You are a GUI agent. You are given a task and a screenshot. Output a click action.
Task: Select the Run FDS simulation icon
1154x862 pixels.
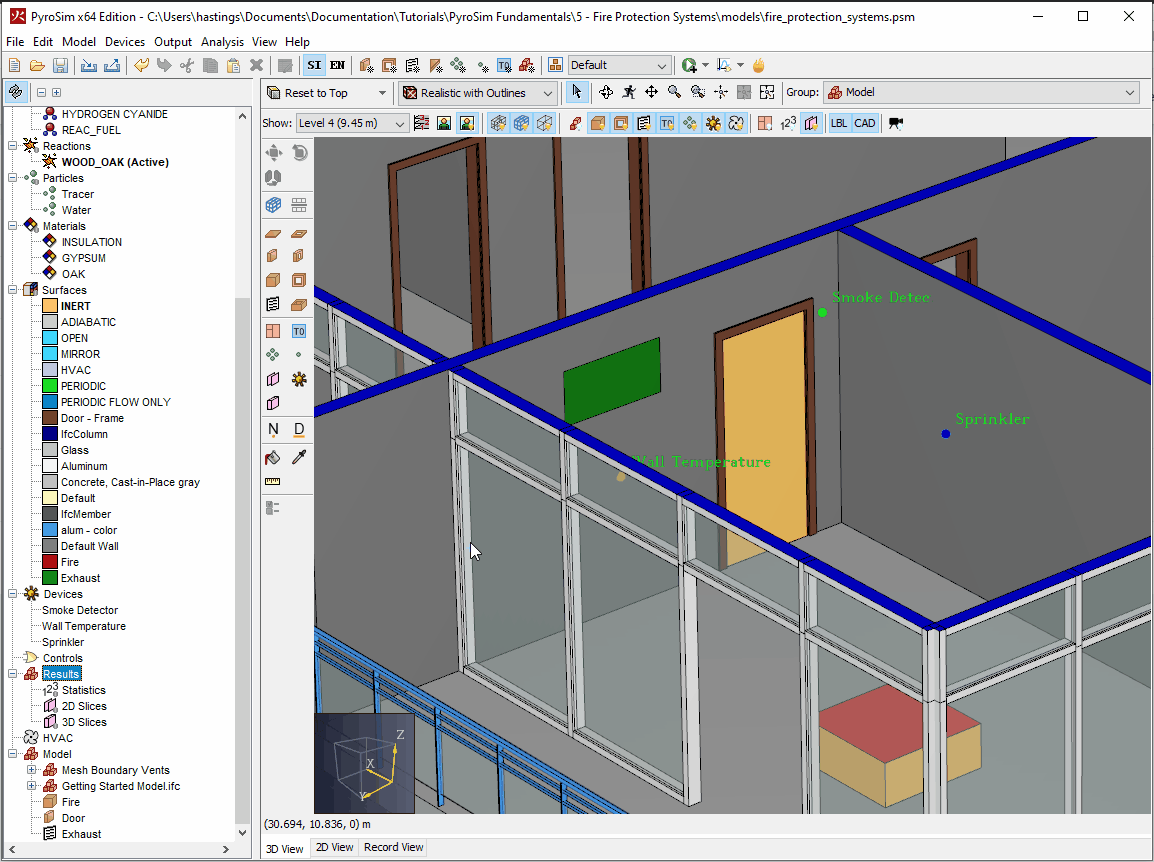pyautogui.click(x=689, y=66)
